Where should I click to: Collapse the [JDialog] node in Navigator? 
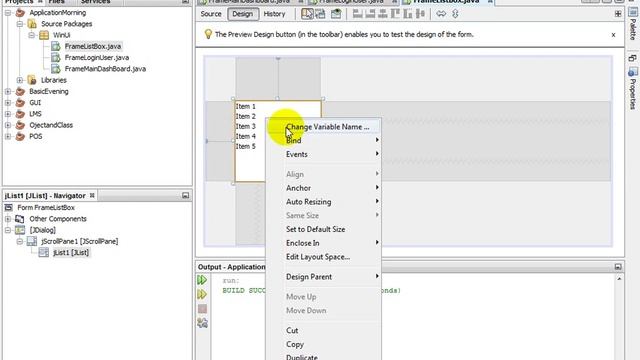point(8,230)
